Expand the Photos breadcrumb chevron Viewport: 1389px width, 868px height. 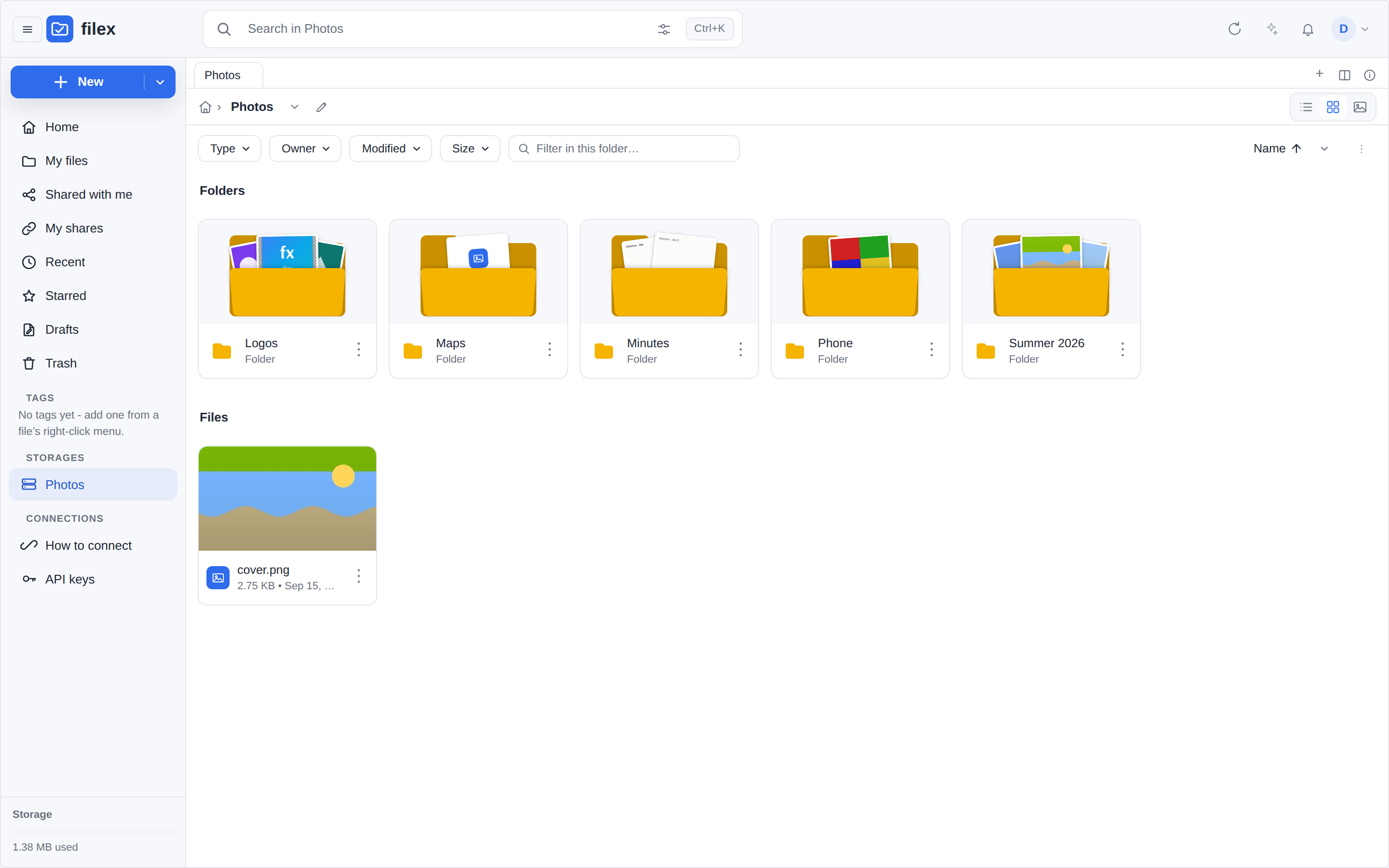pyautogui.click(x=295, y=108)
